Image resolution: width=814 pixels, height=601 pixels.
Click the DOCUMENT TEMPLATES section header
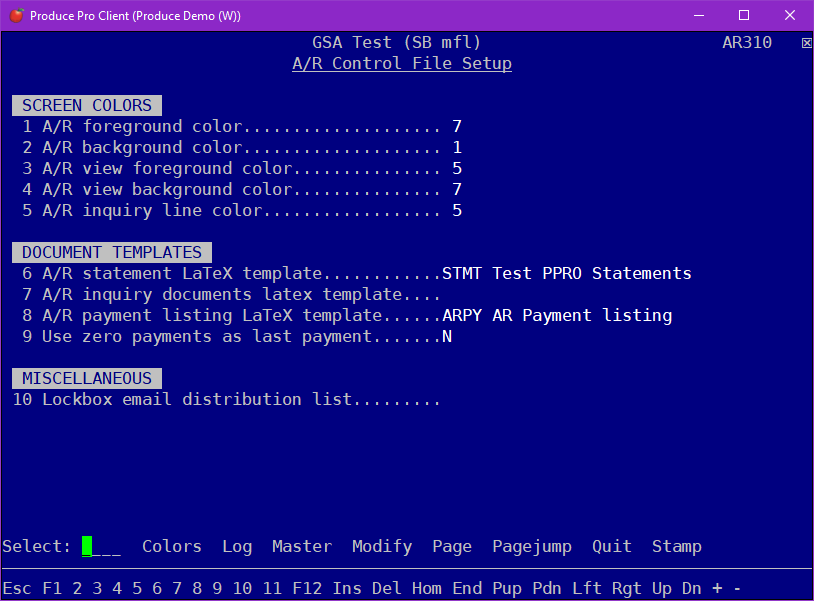[x=112, y=252]
